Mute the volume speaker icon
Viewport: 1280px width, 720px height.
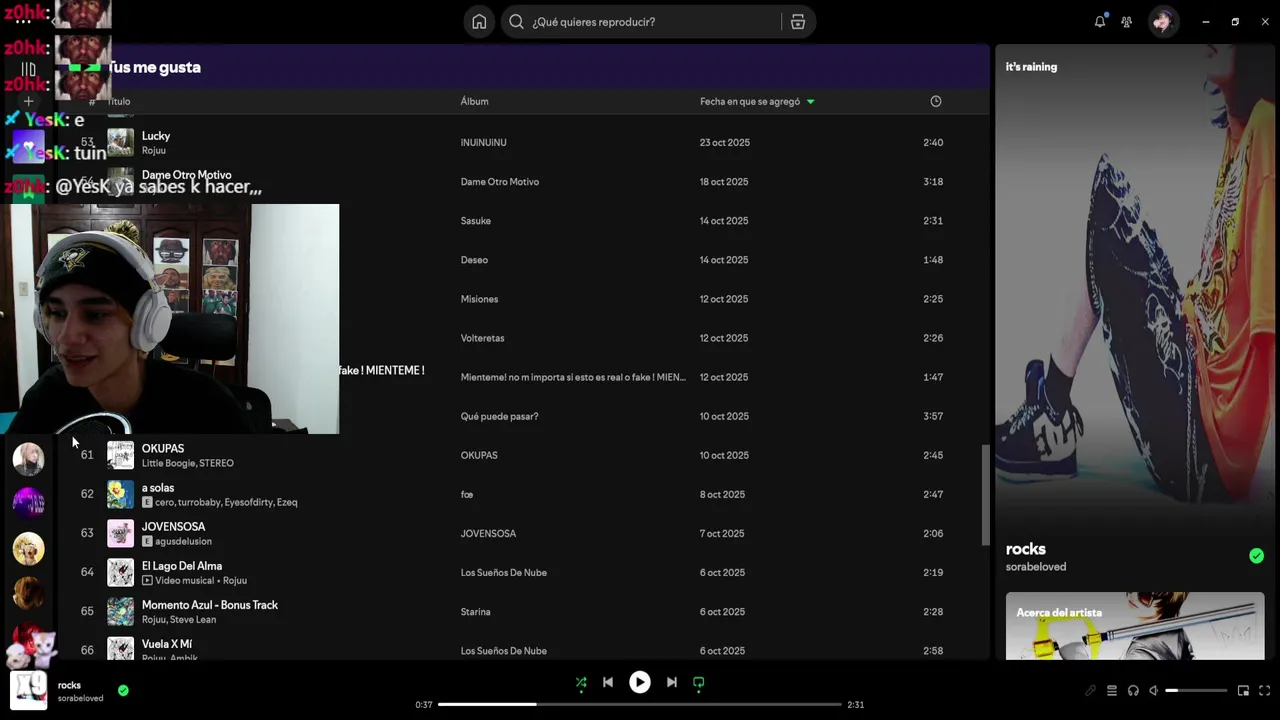click(x=1153, y=690)
